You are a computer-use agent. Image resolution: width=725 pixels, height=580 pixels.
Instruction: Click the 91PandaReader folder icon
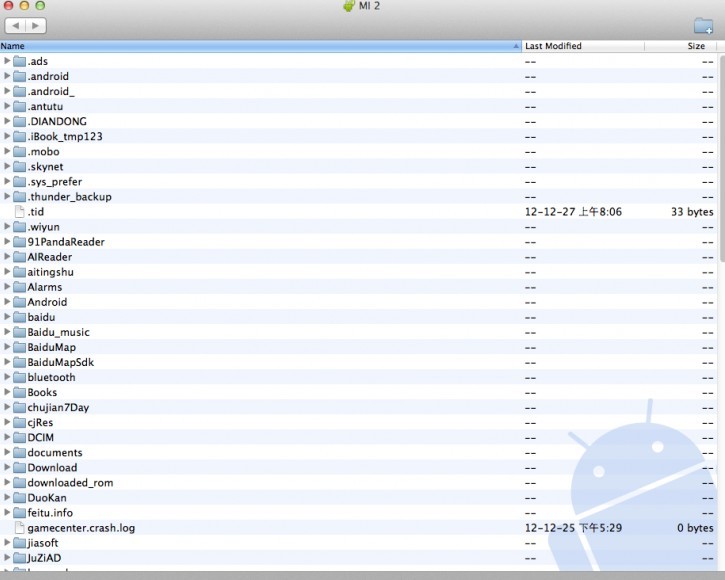[19, 242]
